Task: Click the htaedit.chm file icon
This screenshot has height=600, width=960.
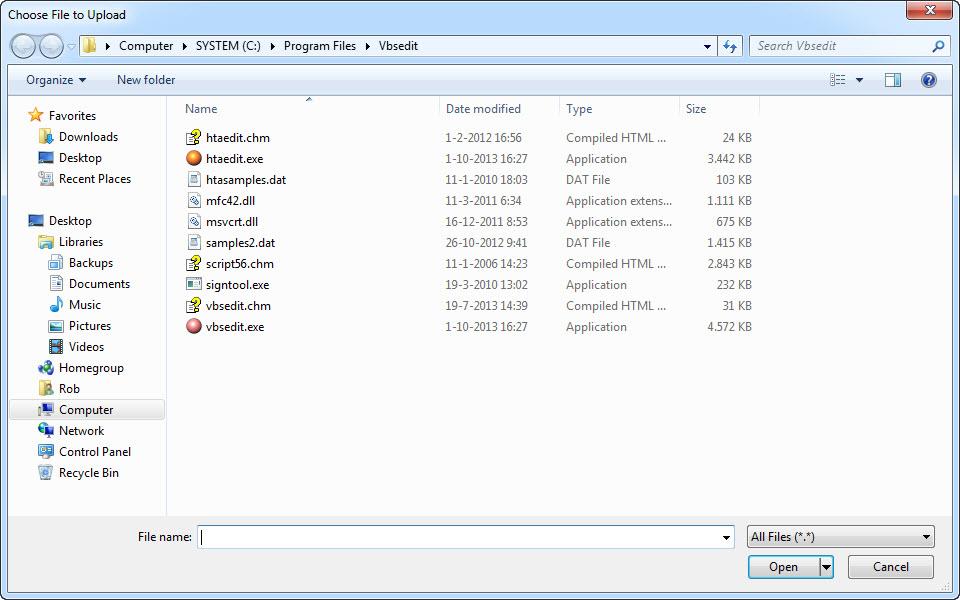Action: [x=193, y=137]
